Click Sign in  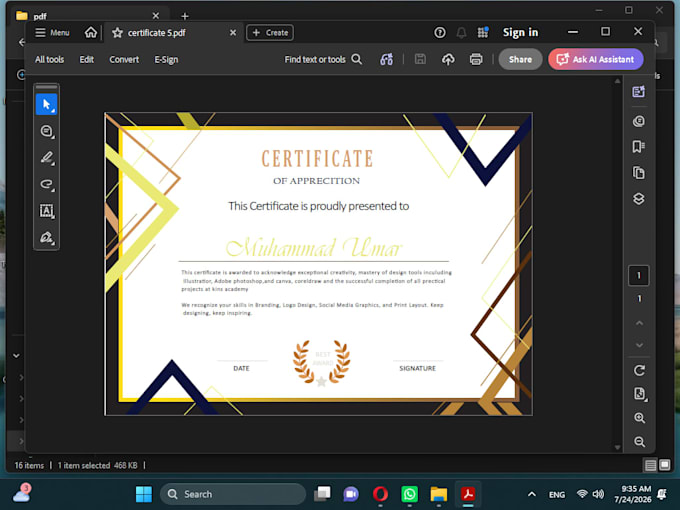click(x=520, y=33)
